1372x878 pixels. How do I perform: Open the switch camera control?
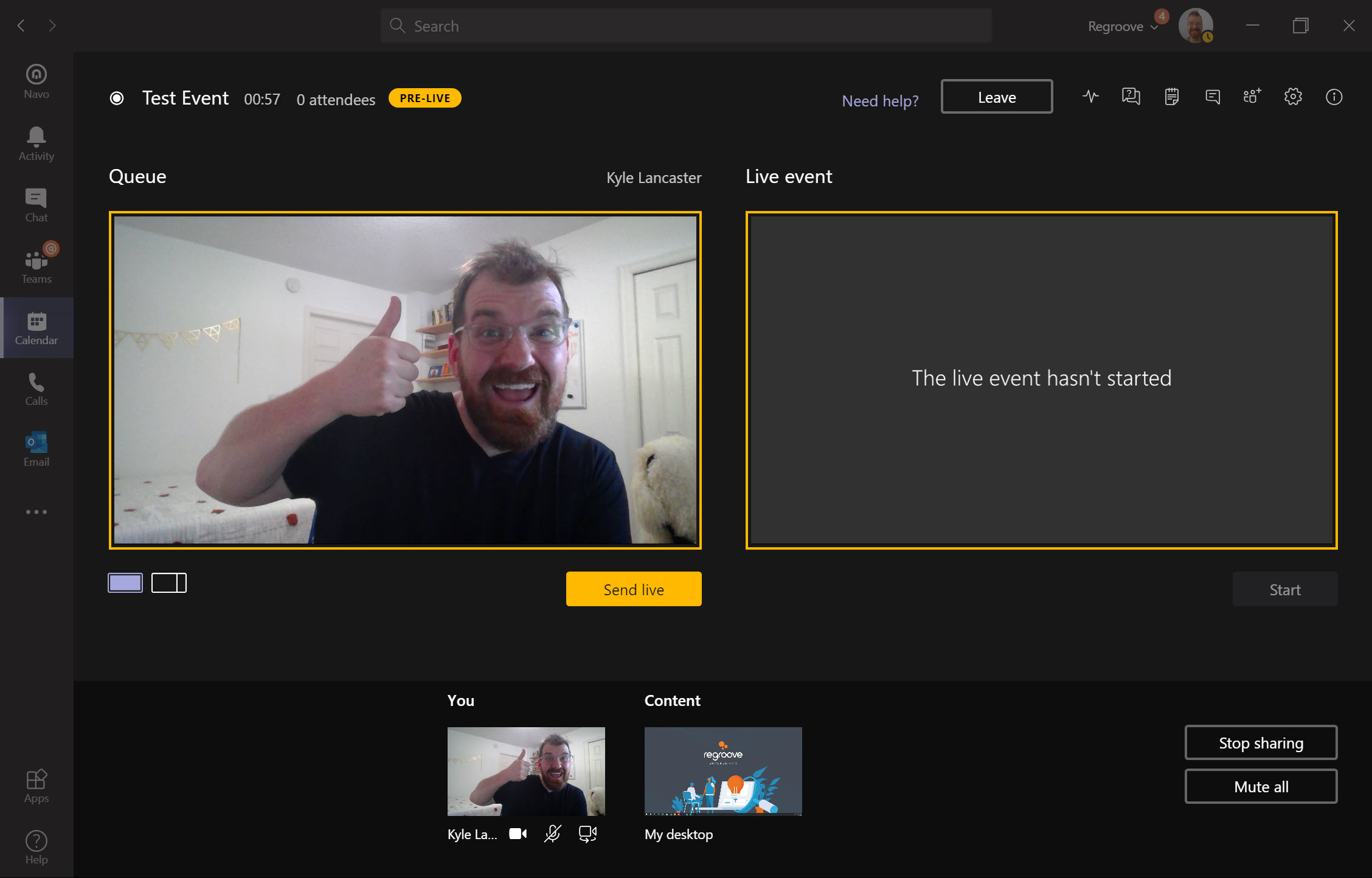586,834
